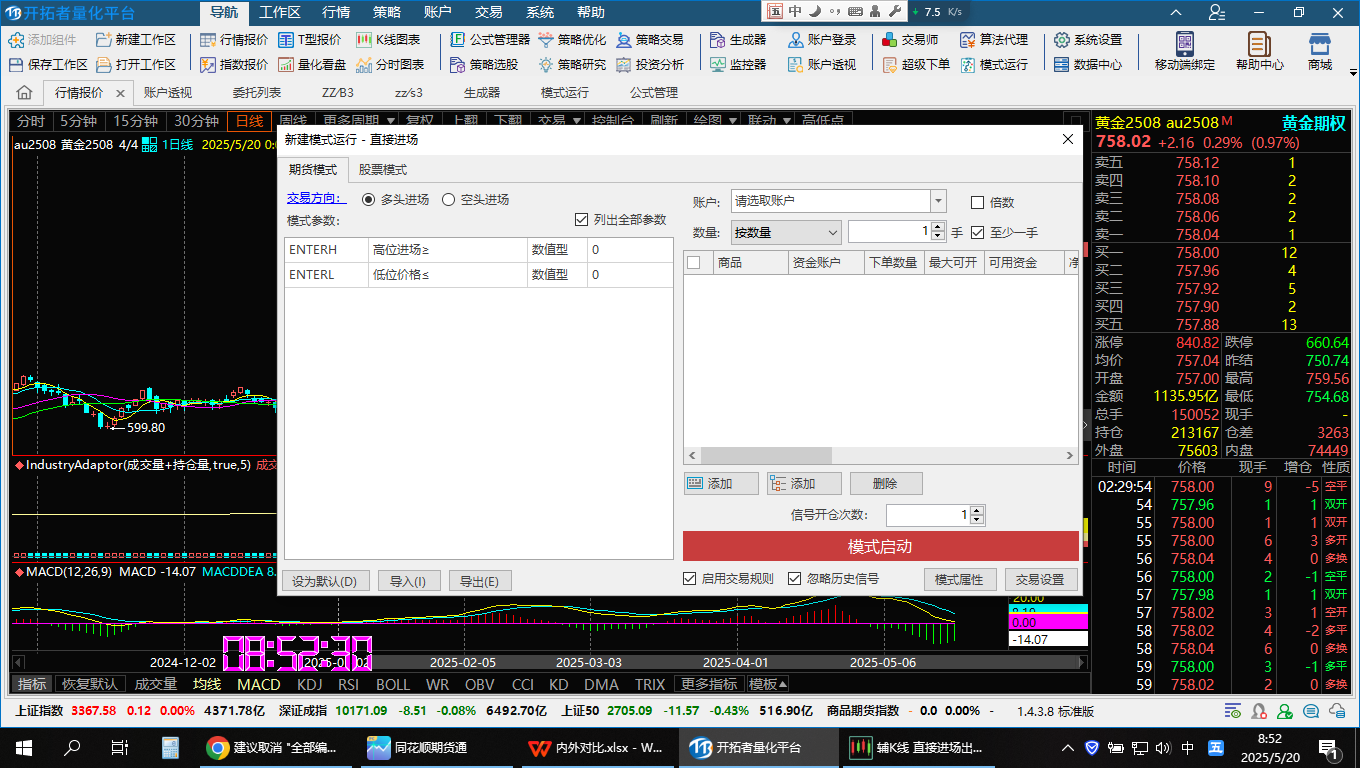Screen dimensions: 1360x768
Task: Open 策略研究 tool
Action: click(571, 64)
